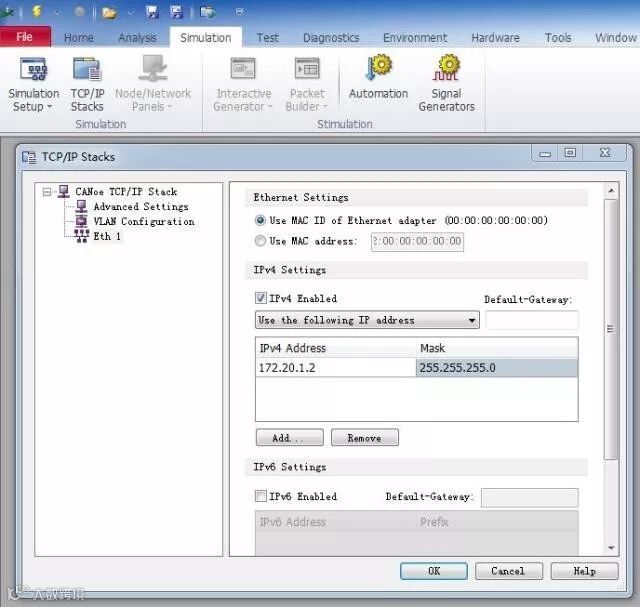Screen dimensions: 640x607
Task: Click the Cancel button
Action: (x=509, y=571)
